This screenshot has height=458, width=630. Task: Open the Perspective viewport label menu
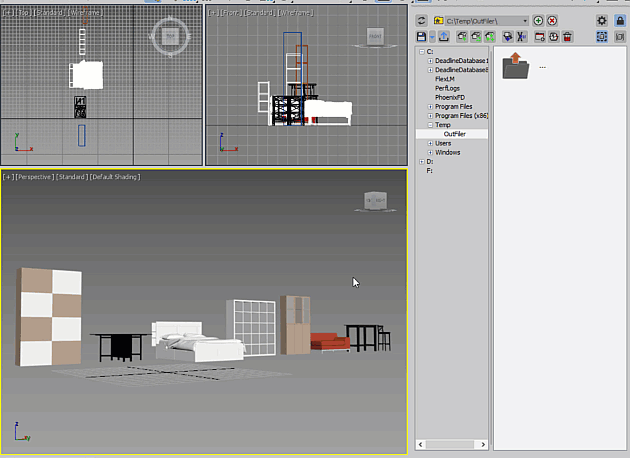click(34, 177)
